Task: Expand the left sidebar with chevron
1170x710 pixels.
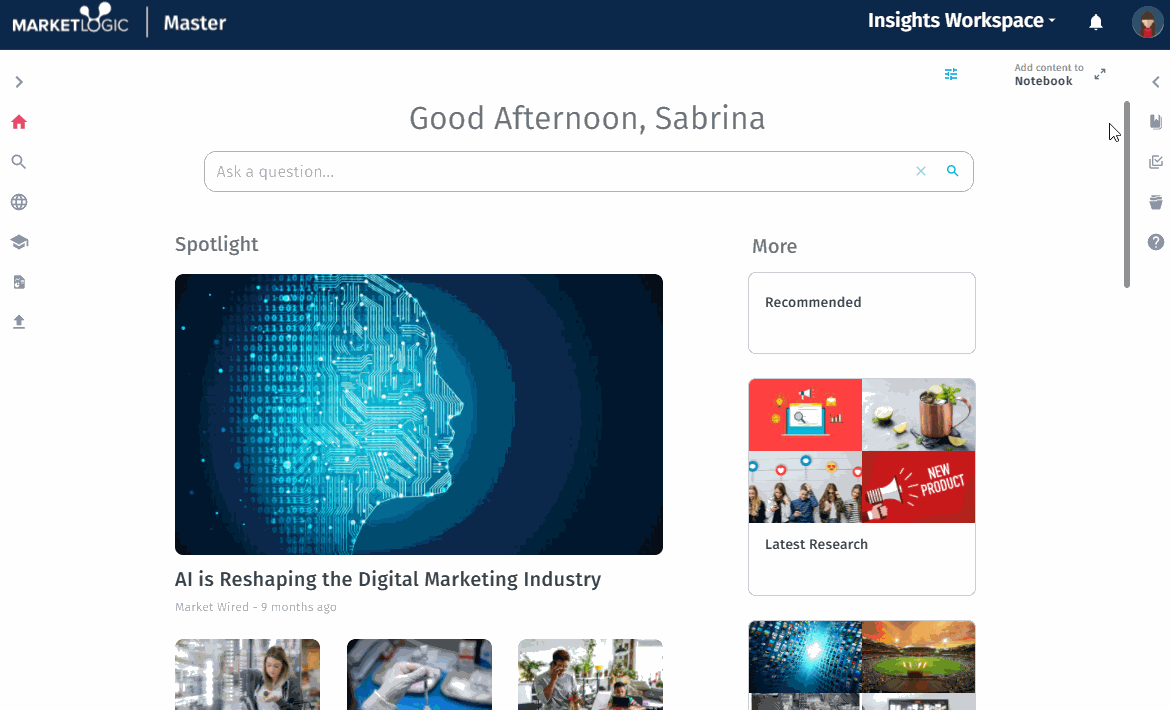Action: (19, 82)
